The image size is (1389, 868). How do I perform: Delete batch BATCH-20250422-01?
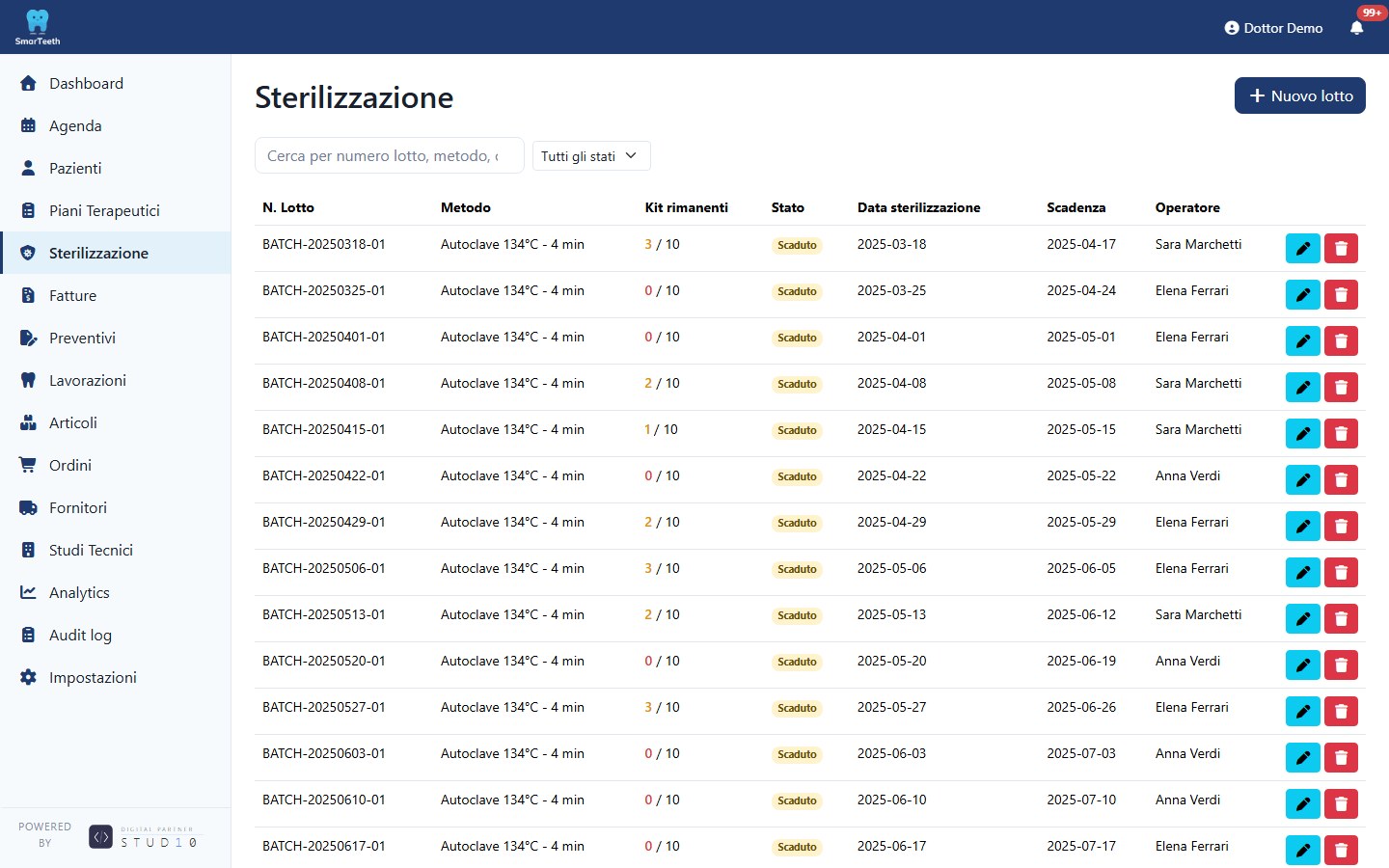[x=1341, y=479]
